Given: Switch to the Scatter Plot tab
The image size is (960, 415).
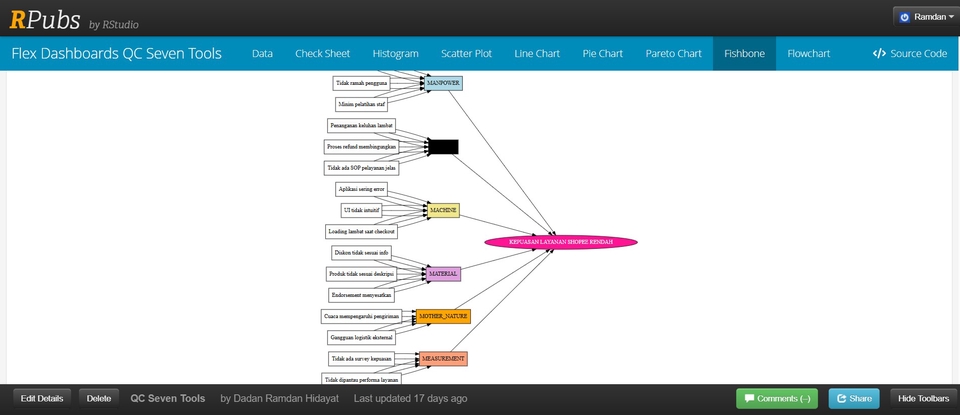Looking at the screenshot, I should (x=467, y=53).
